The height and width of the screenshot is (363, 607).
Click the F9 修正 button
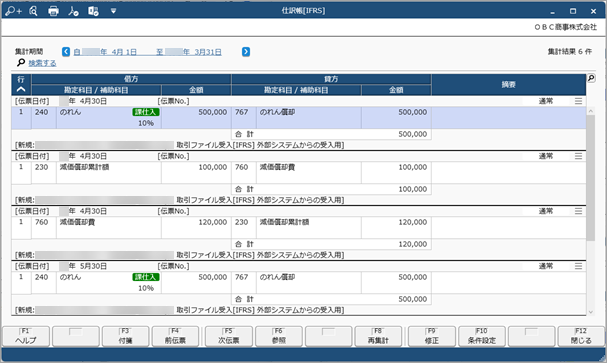pyautogui.click(x=432, y=336)
